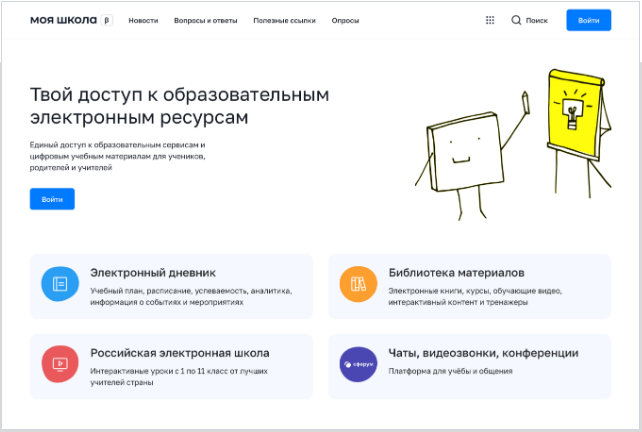This screenshot has height=432, width=642.
Task: Select the Российская электронная школа heading
Action: 179,353
